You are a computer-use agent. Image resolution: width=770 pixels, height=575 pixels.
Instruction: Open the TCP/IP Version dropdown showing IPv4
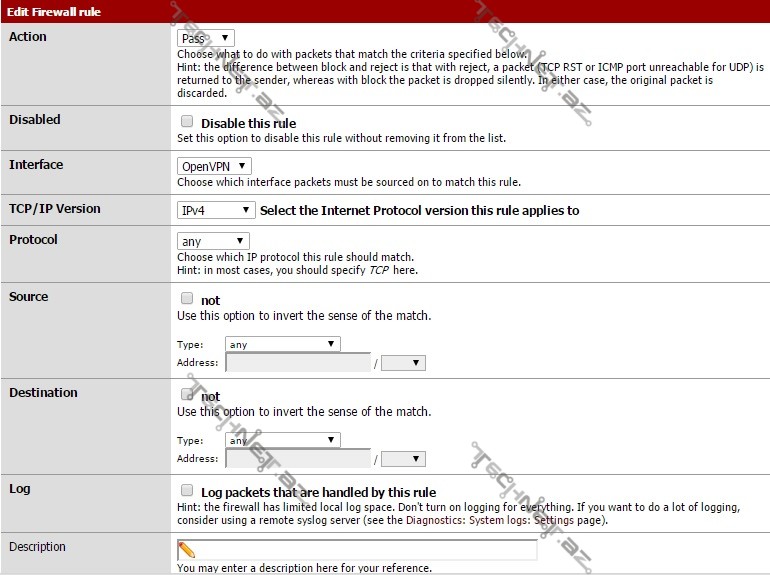tap(217, 210)
